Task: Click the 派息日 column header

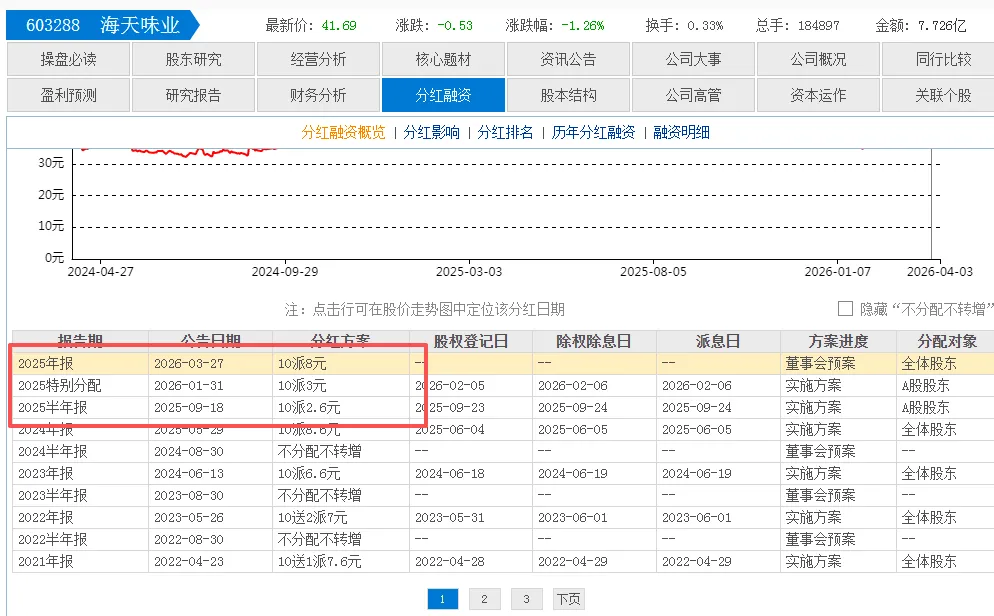Action: (x=718, y=342)
